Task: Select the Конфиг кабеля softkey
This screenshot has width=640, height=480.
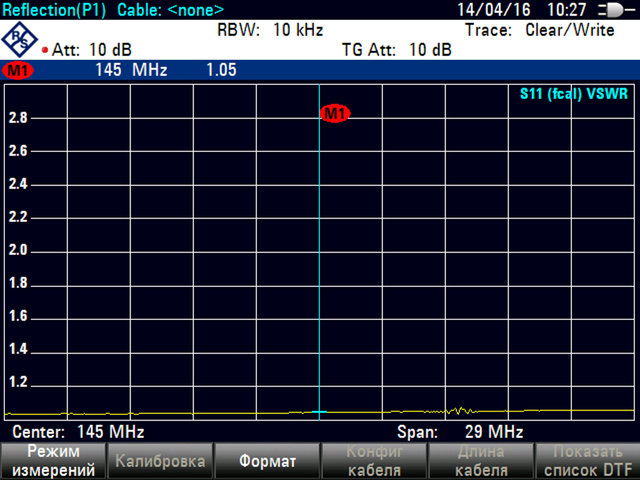Action: pos(373,462)
